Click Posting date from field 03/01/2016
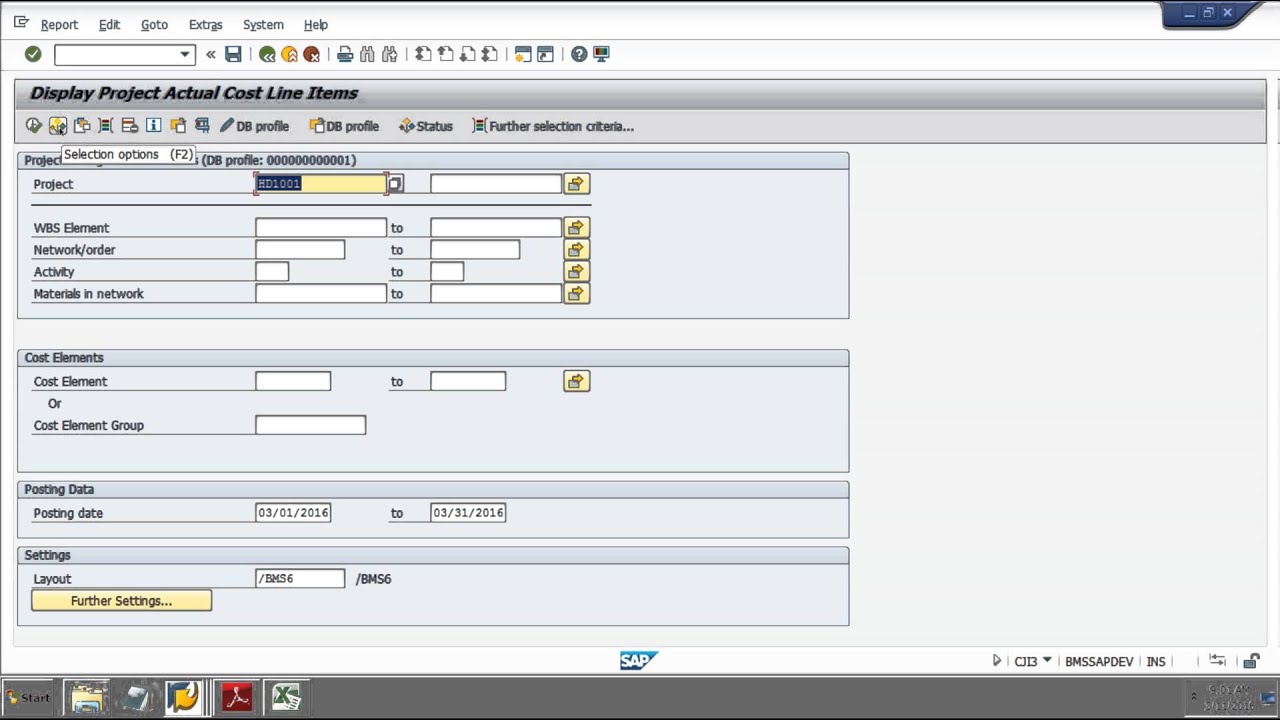 tap(293, 513)
